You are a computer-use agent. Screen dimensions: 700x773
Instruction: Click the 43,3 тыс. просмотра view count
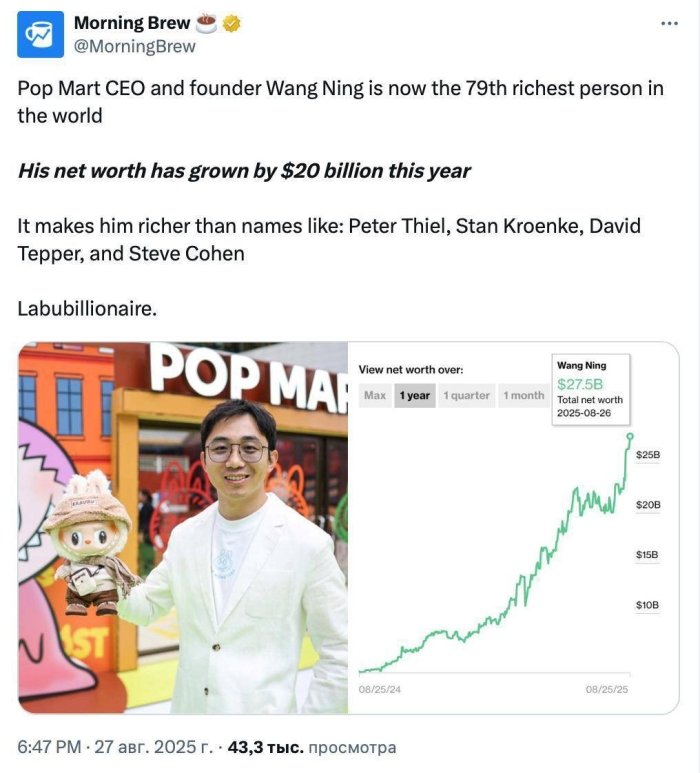[x=312, y=747]
